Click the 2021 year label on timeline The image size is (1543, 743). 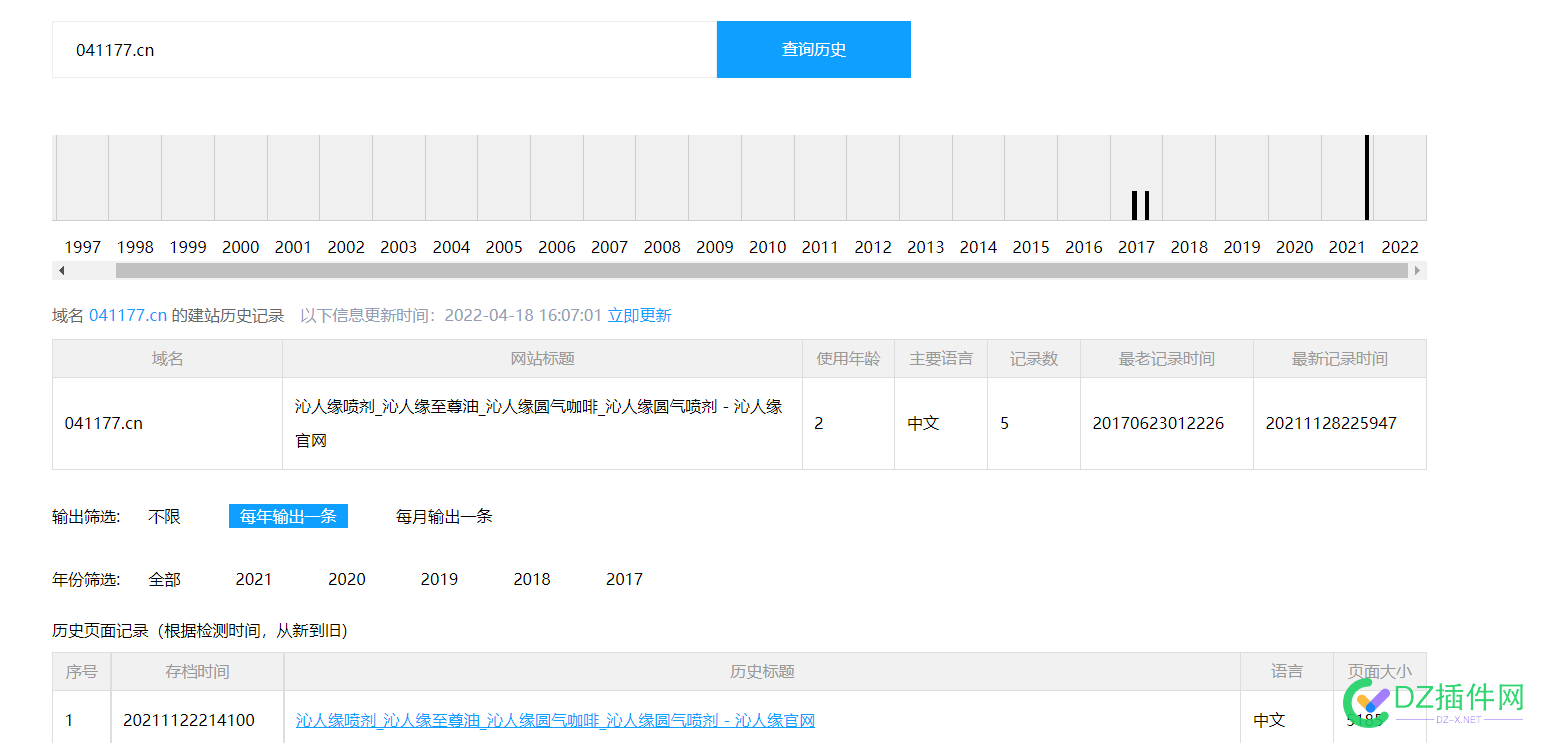[1347, 247]
